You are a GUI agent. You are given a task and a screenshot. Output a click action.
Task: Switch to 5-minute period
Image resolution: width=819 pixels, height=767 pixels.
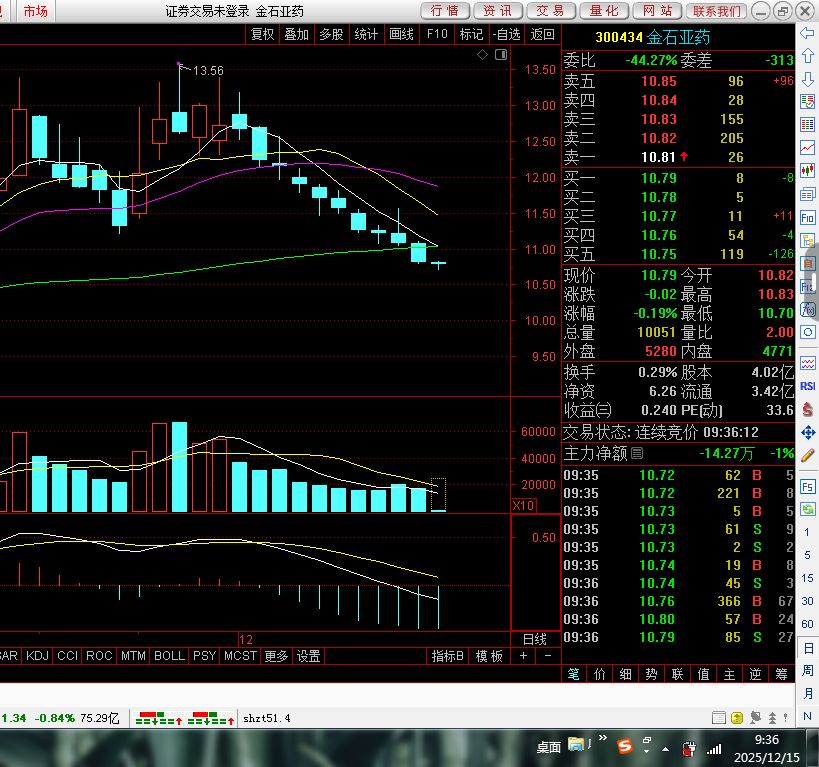807,555
